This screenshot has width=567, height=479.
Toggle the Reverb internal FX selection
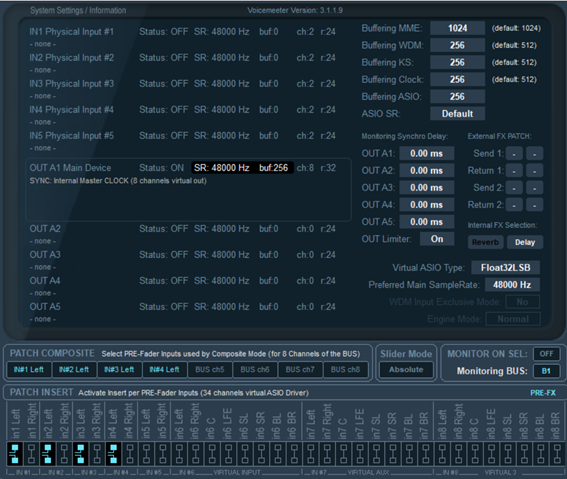pos(485,242)
